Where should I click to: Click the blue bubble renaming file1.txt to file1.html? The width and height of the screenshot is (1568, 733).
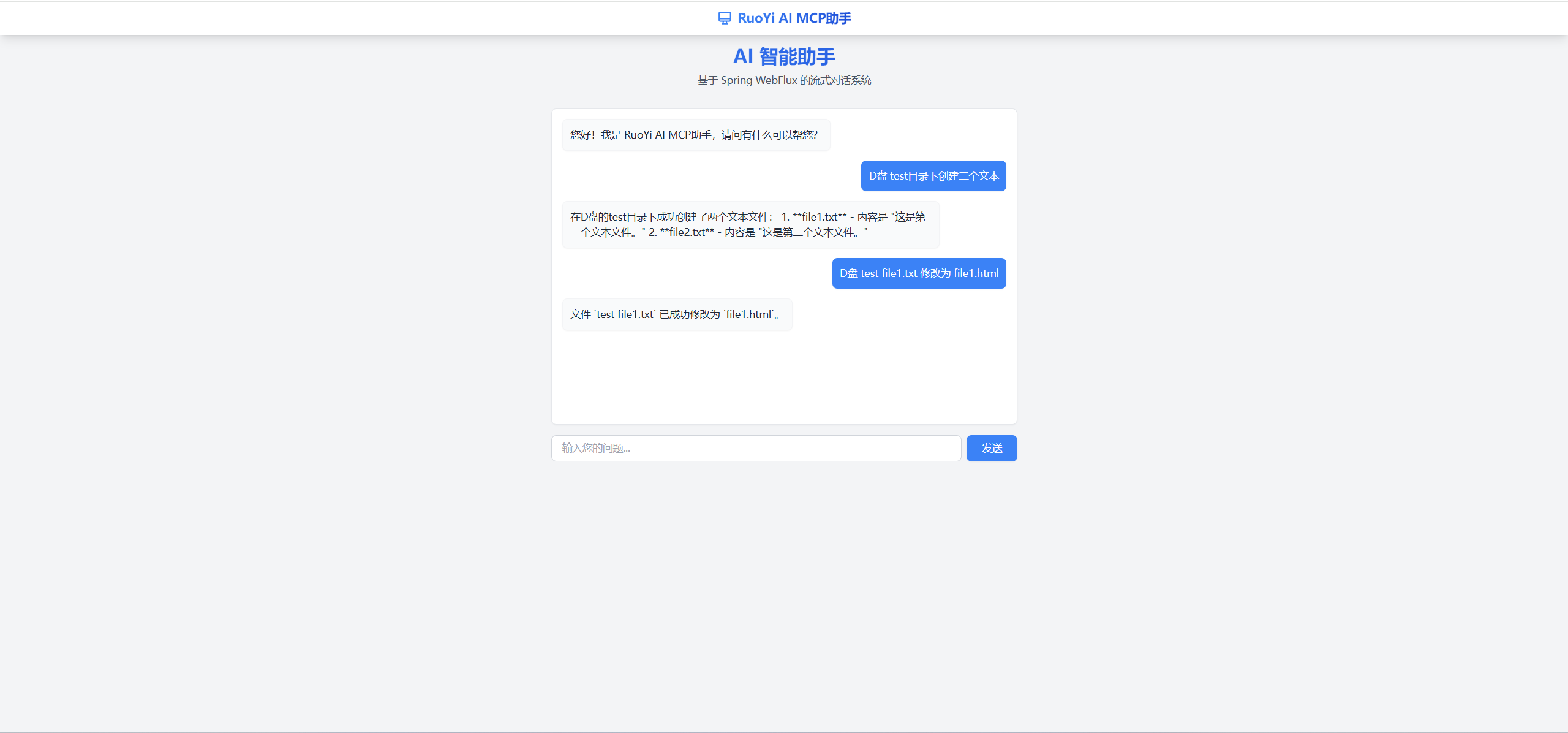(x=919, y=273)
